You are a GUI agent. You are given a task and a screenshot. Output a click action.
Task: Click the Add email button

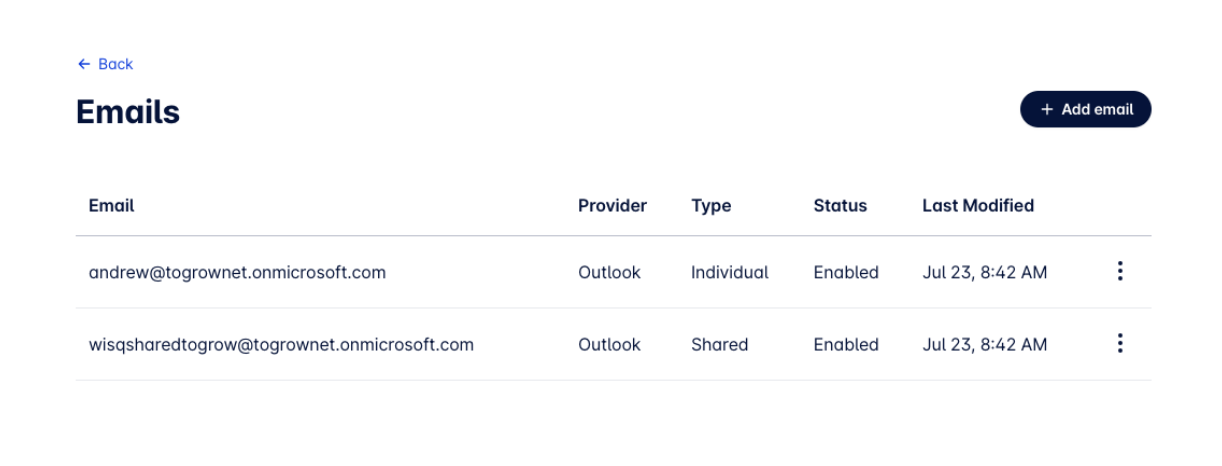coord(1085,110)
